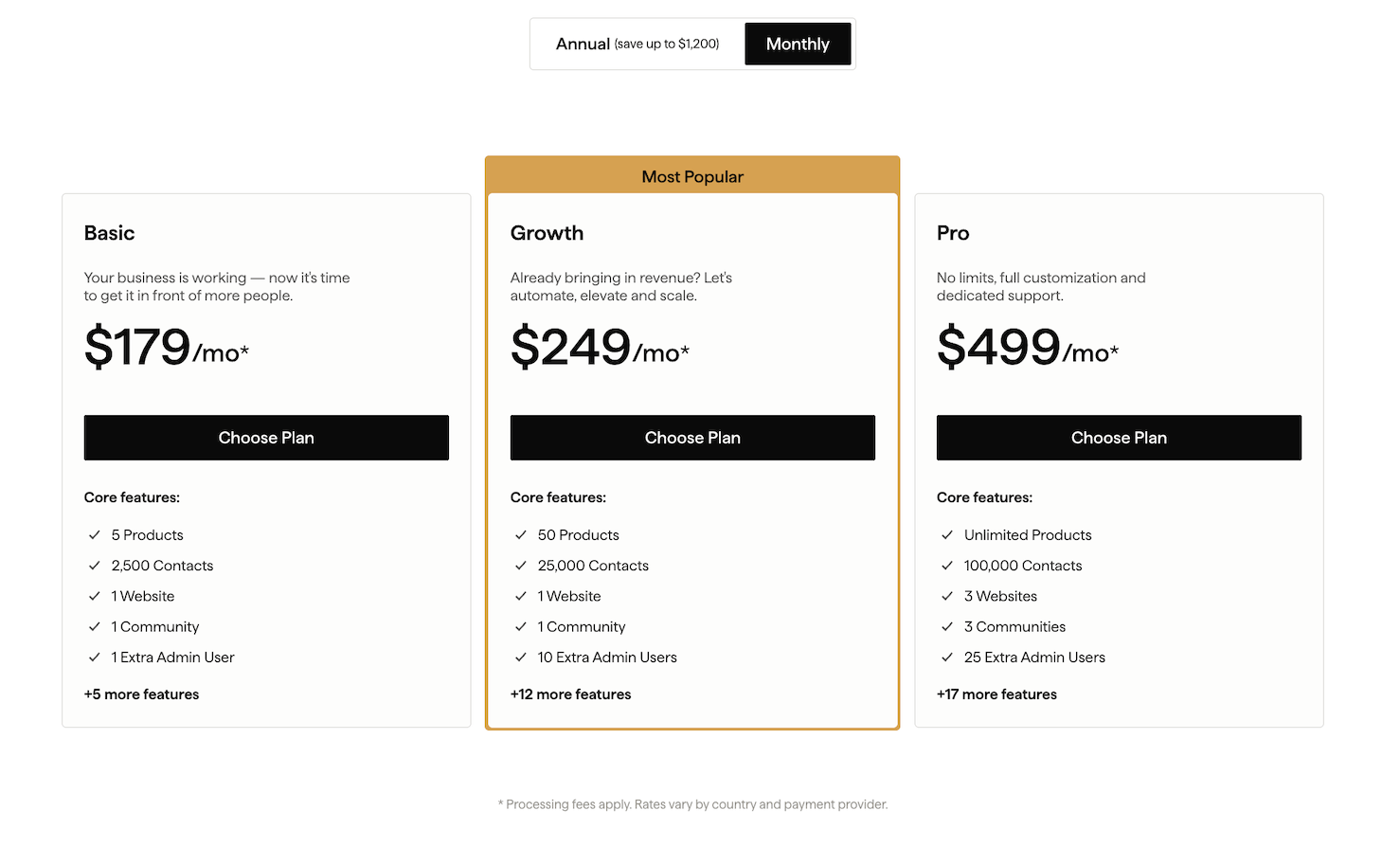Choose the Growth plan
Screen dimensions: 1400x847
coord(692,438)
